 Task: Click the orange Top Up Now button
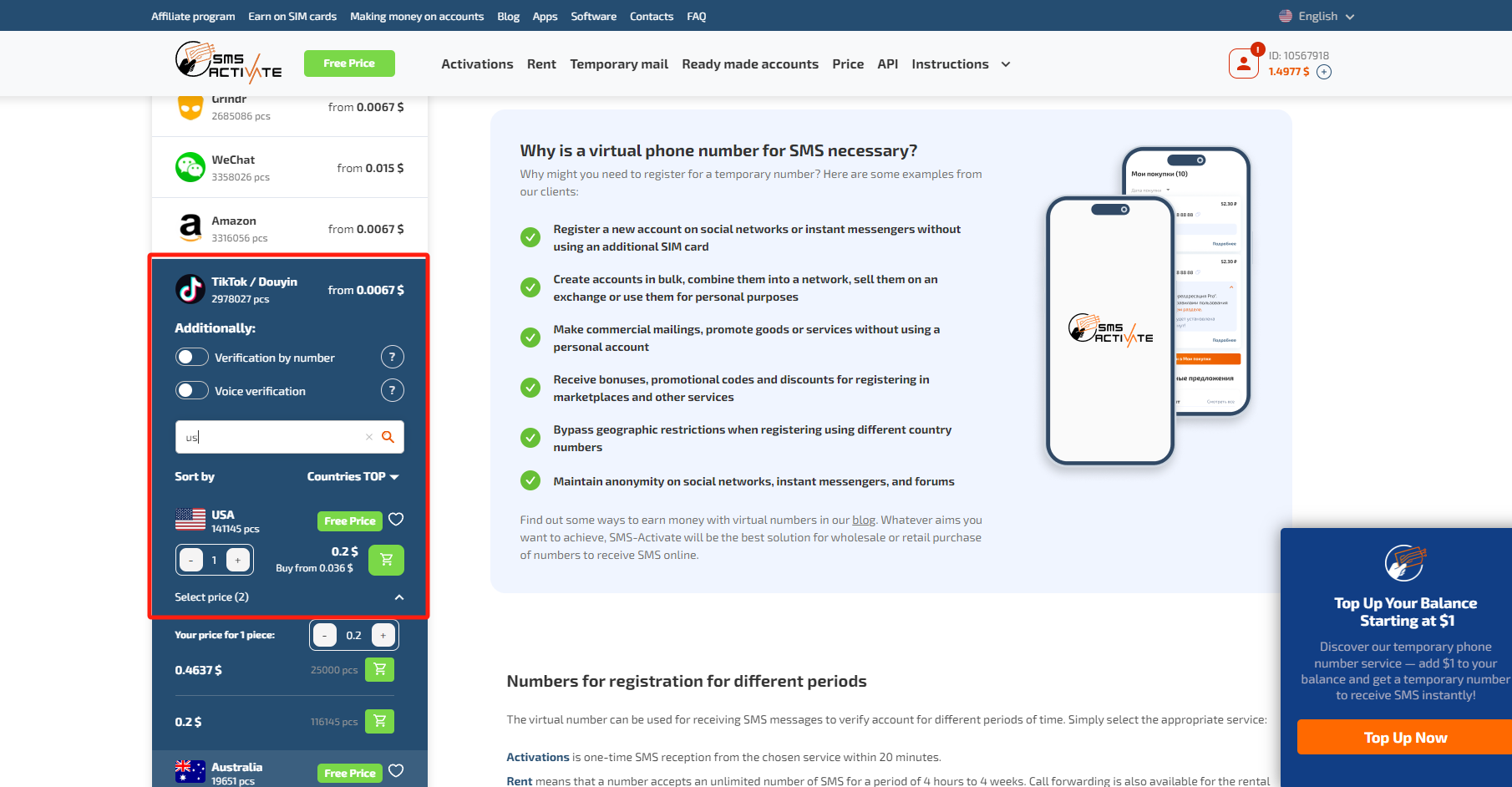[1405, 738]
